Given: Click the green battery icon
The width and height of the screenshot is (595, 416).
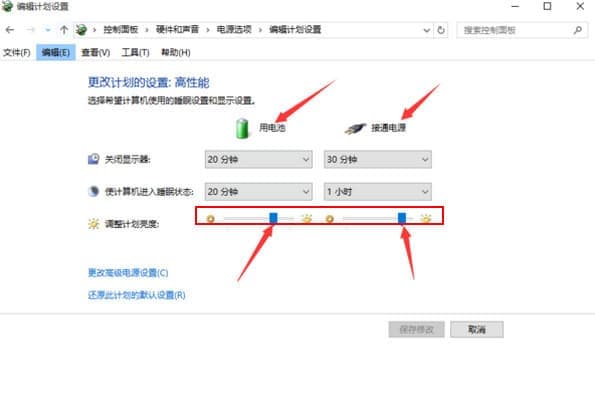Looking at the screenshot, I should pos(242,128).
